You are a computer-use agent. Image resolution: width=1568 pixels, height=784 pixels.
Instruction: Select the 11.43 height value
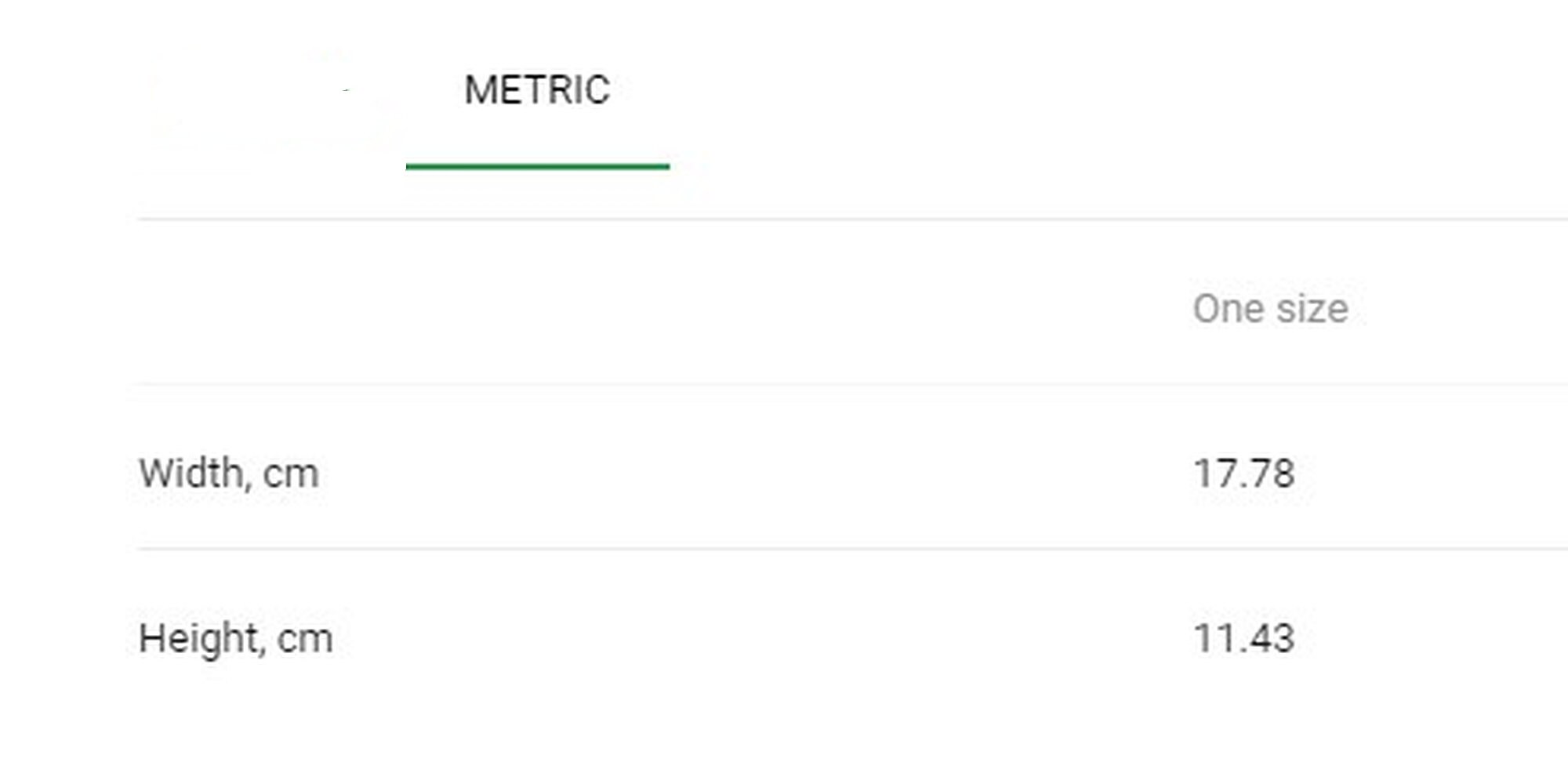pyautogui.click(x=1243, y=638)
